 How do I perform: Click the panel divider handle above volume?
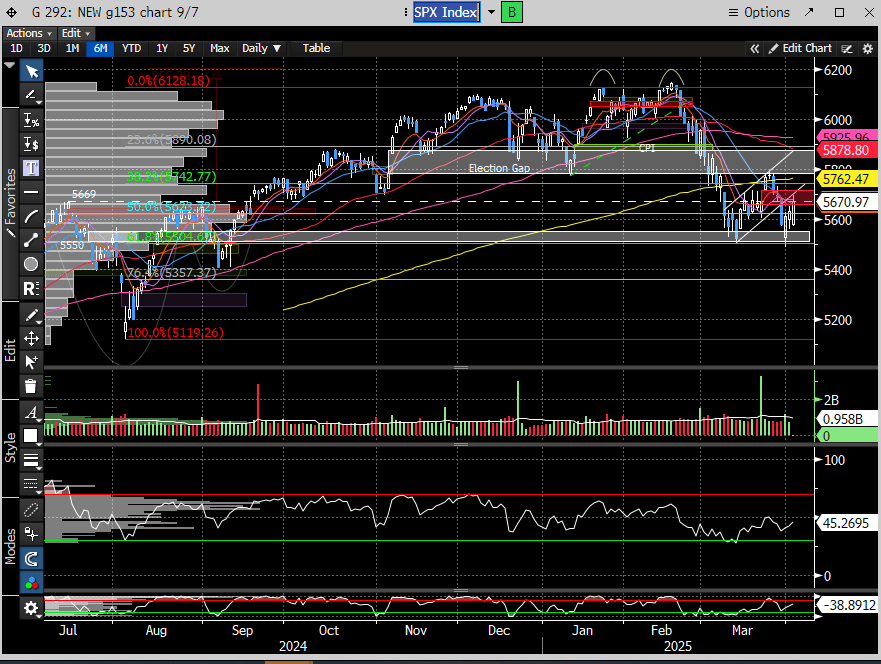461,367
